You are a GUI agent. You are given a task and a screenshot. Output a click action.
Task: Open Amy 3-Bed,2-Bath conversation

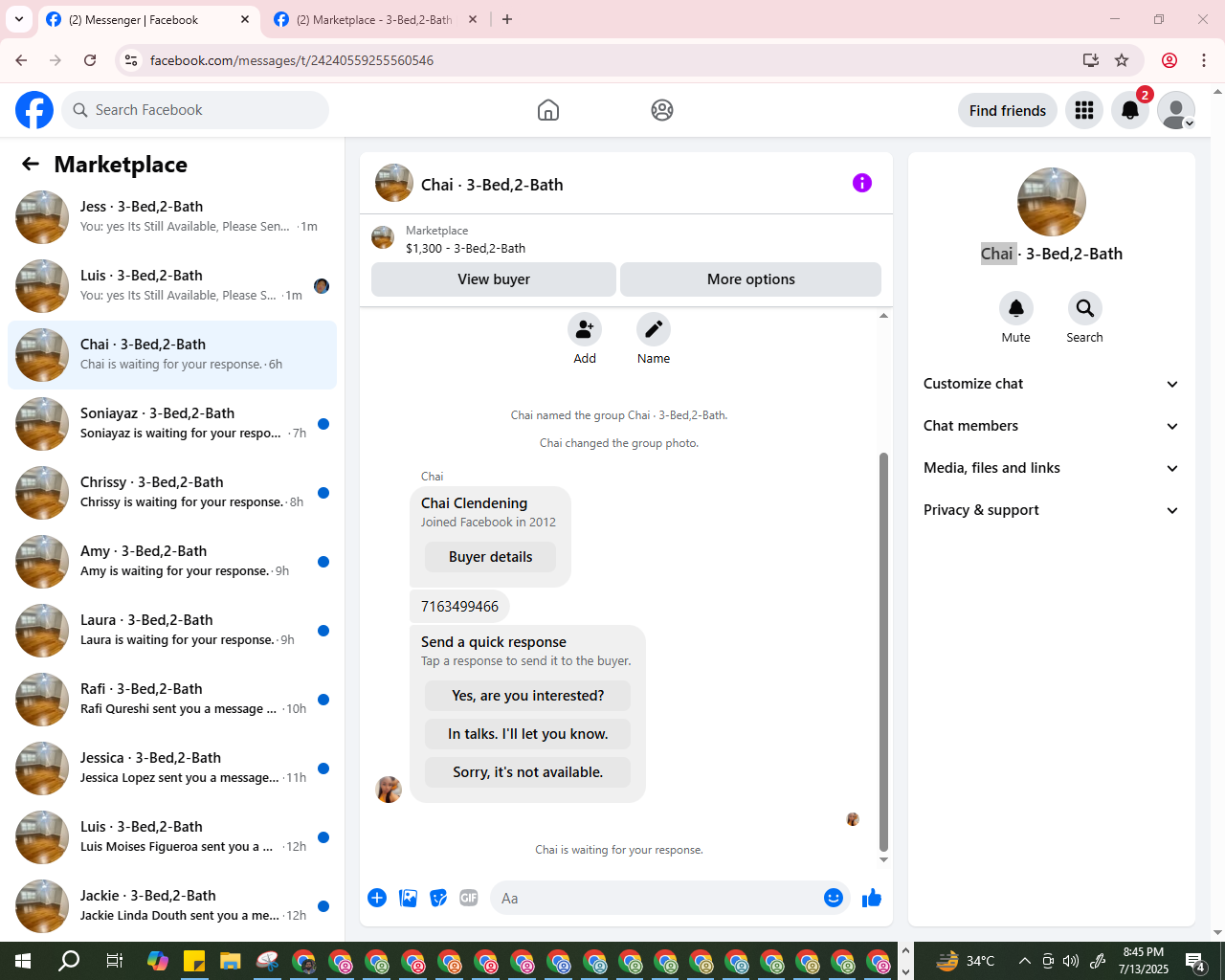click(x=172, y=562)
